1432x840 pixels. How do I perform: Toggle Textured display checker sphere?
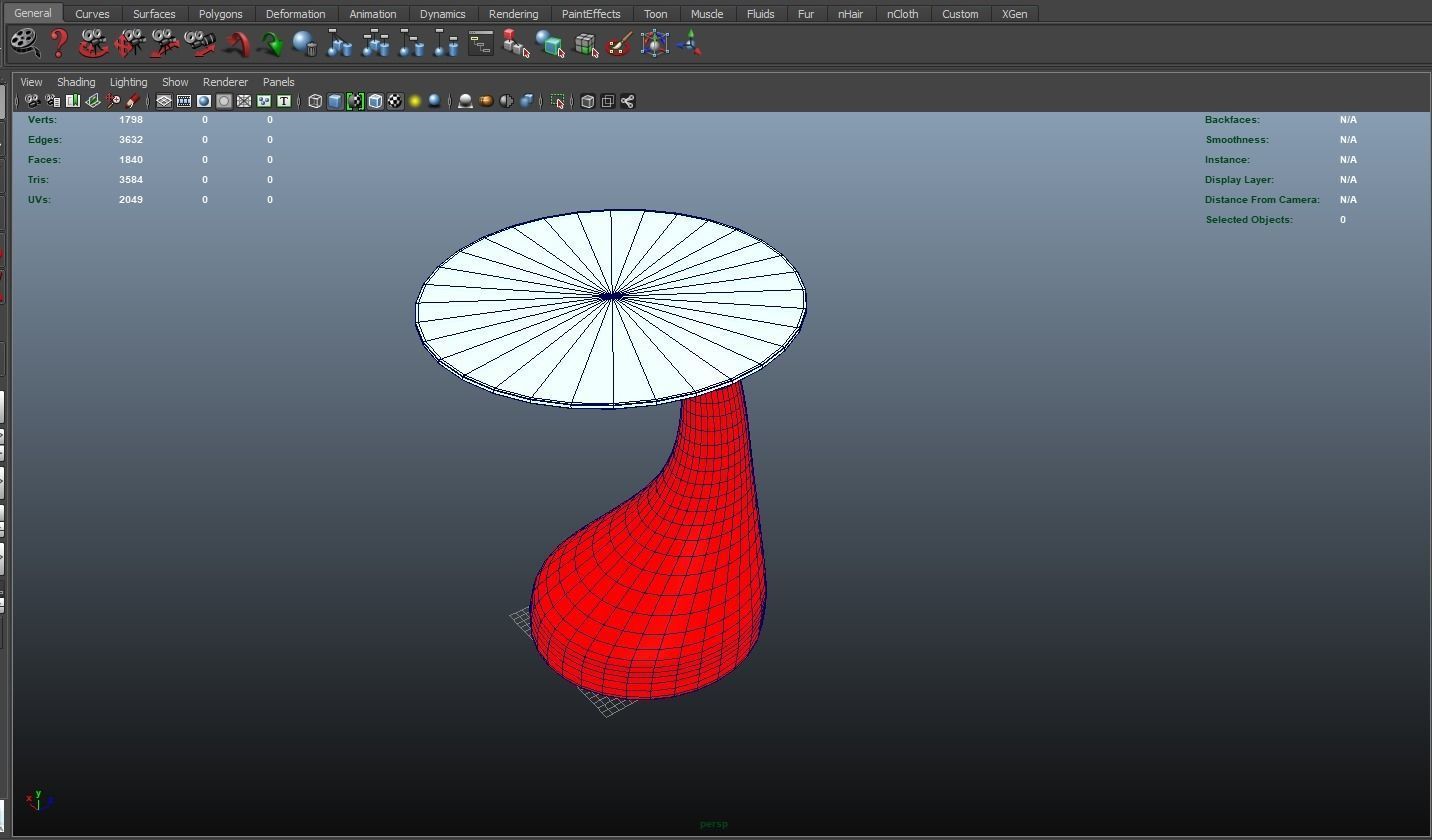click(395, 101)
